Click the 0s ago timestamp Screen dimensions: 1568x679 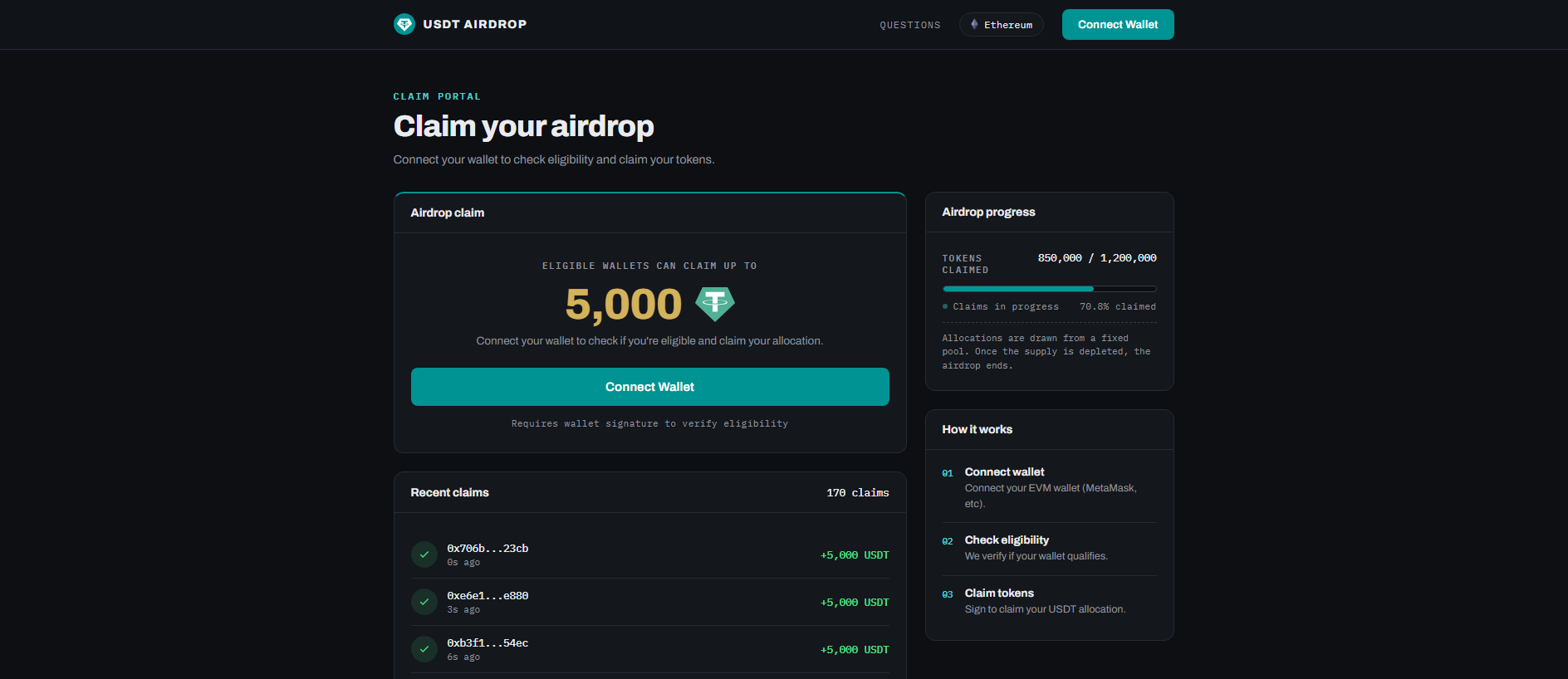[463, 563]
